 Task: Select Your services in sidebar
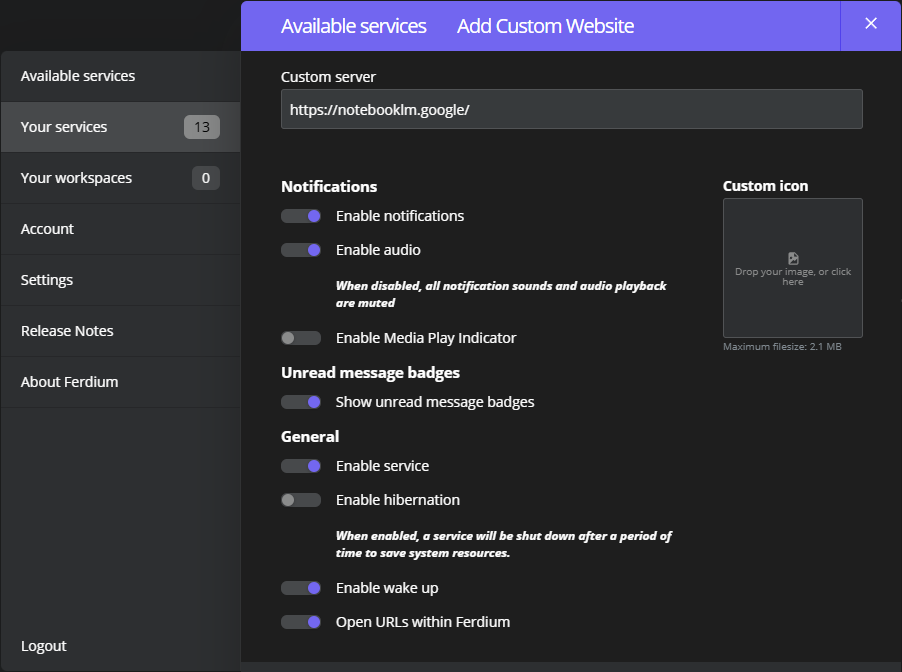(64, 127)
